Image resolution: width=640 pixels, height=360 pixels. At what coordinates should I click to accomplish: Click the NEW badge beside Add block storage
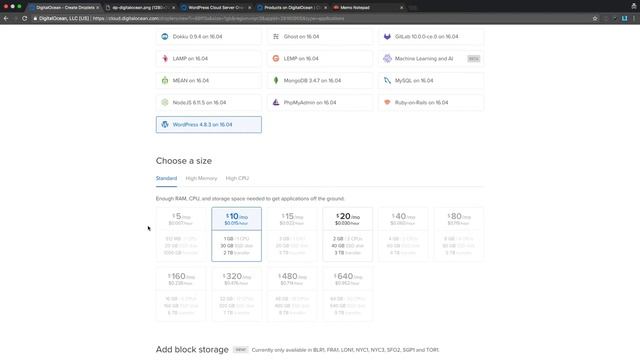[x=240, y=350]
